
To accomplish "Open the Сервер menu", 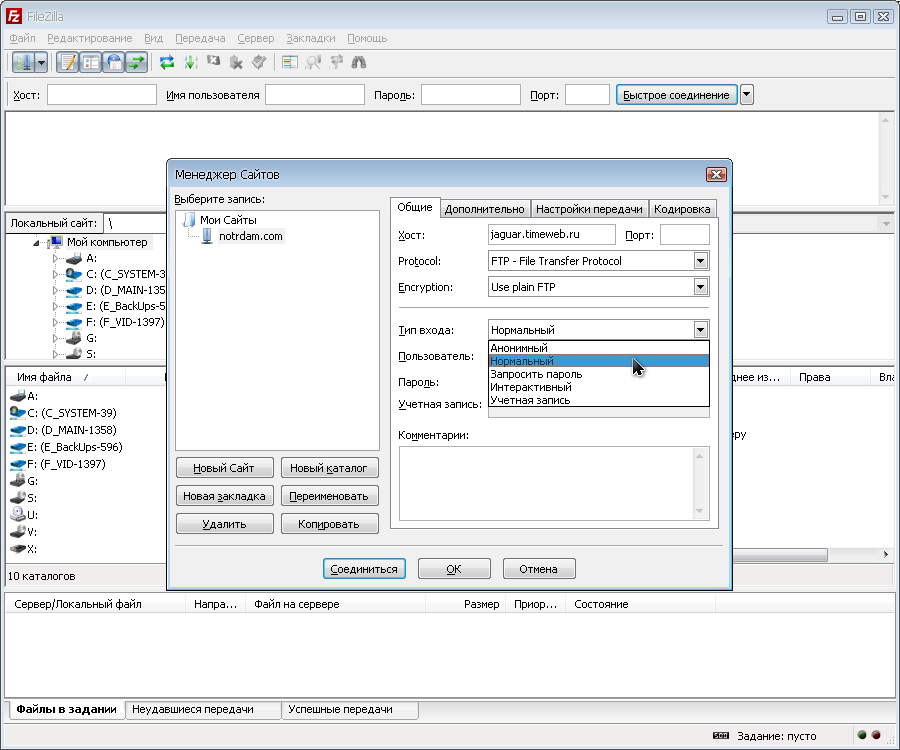I will pyautogui.click(x=256, y=38).
